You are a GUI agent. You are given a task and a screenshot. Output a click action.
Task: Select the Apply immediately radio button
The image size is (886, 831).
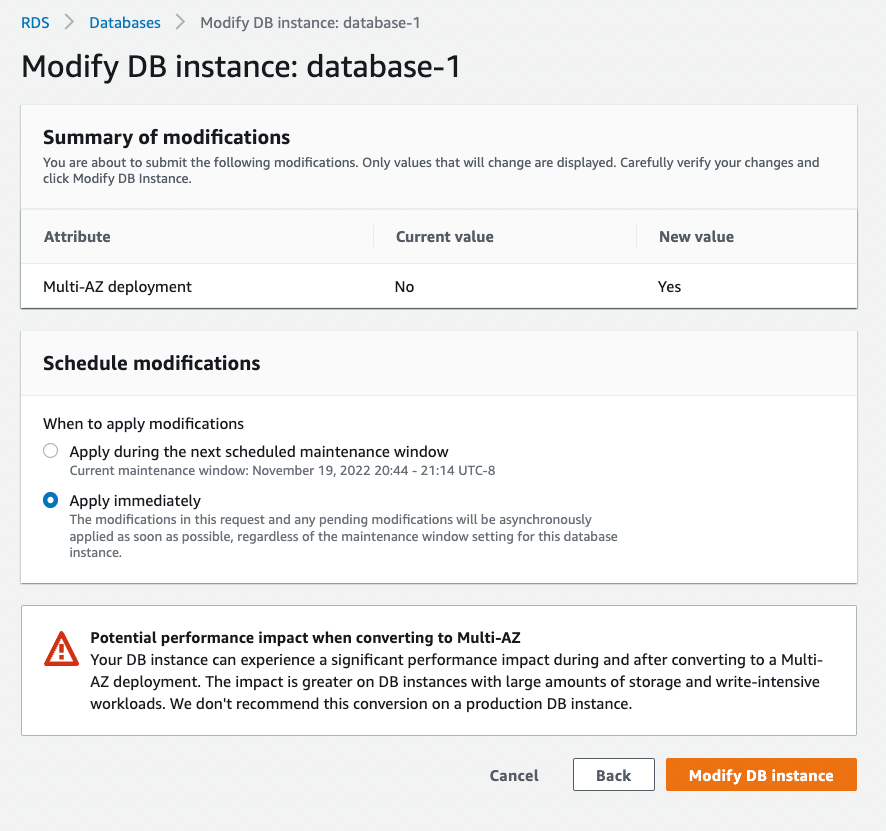tap(51, 500)
